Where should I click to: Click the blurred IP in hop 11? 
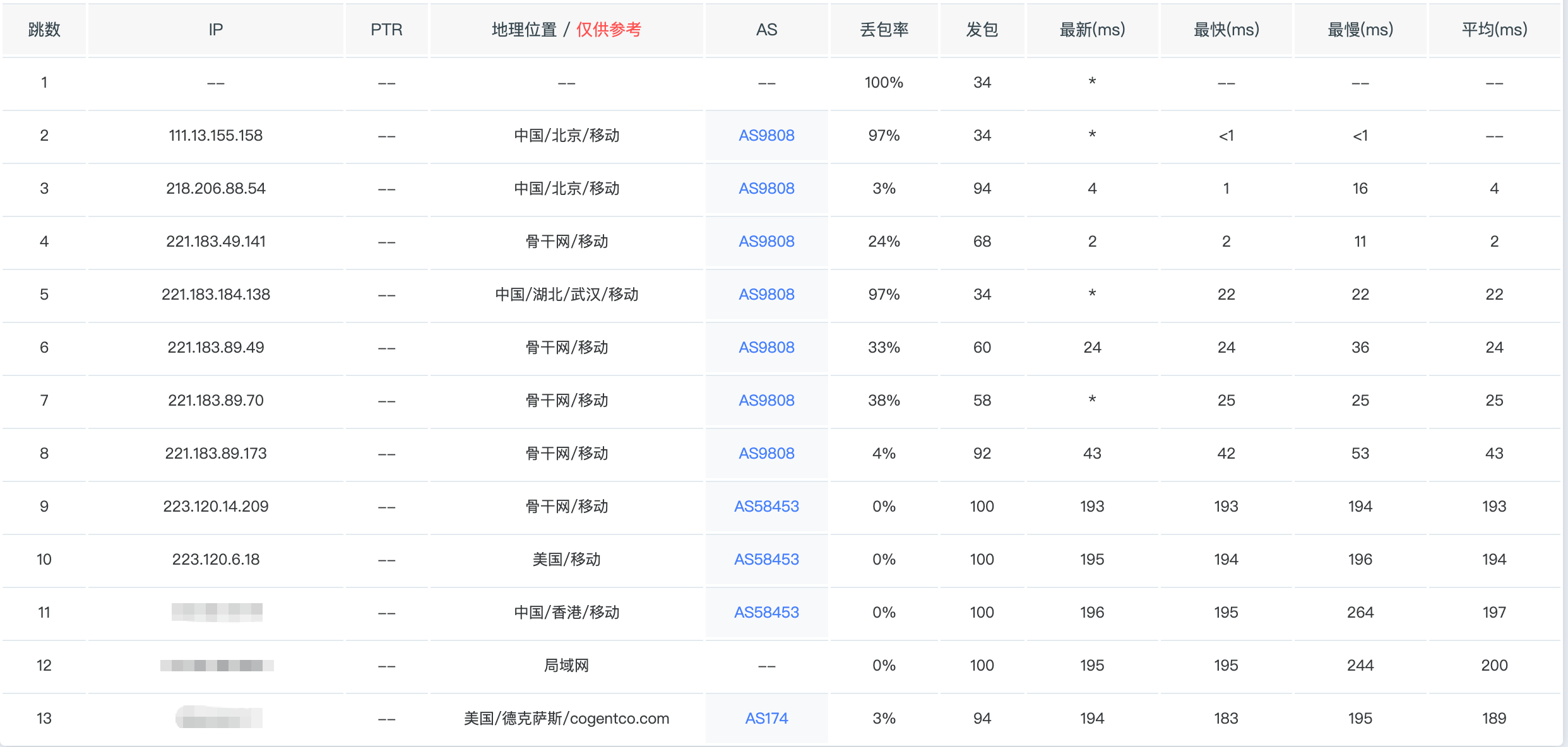click(217, 612)
